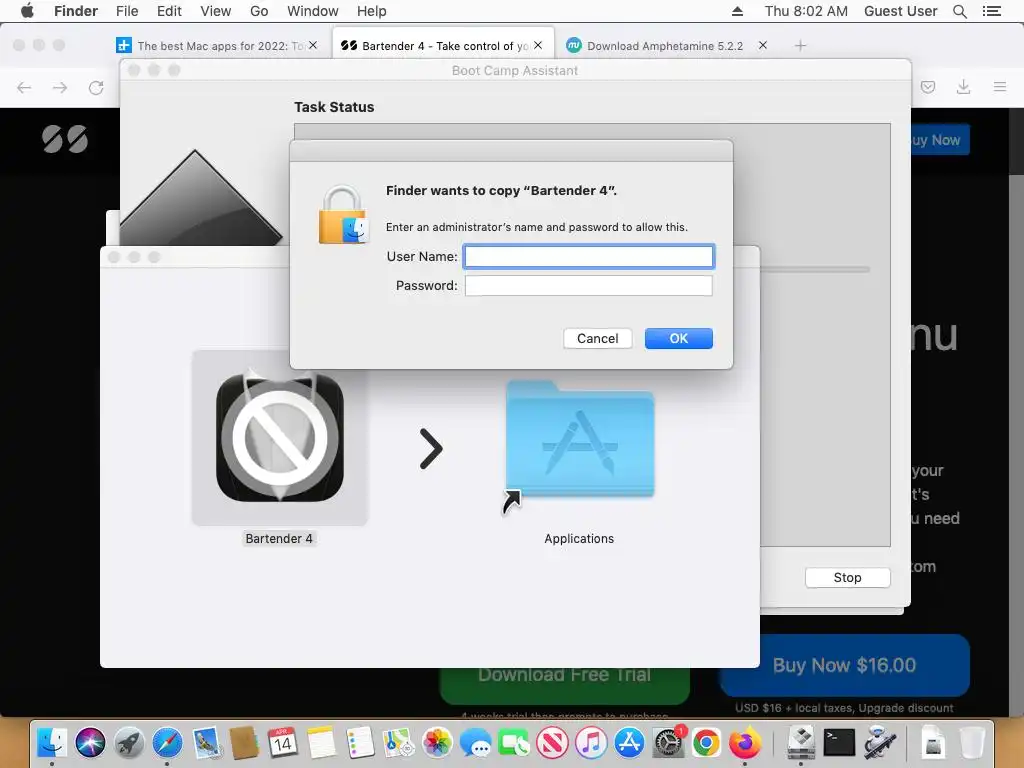
Task: Open Boot Camp Assistant from the Dock
Action: click(x=801, y=743)
